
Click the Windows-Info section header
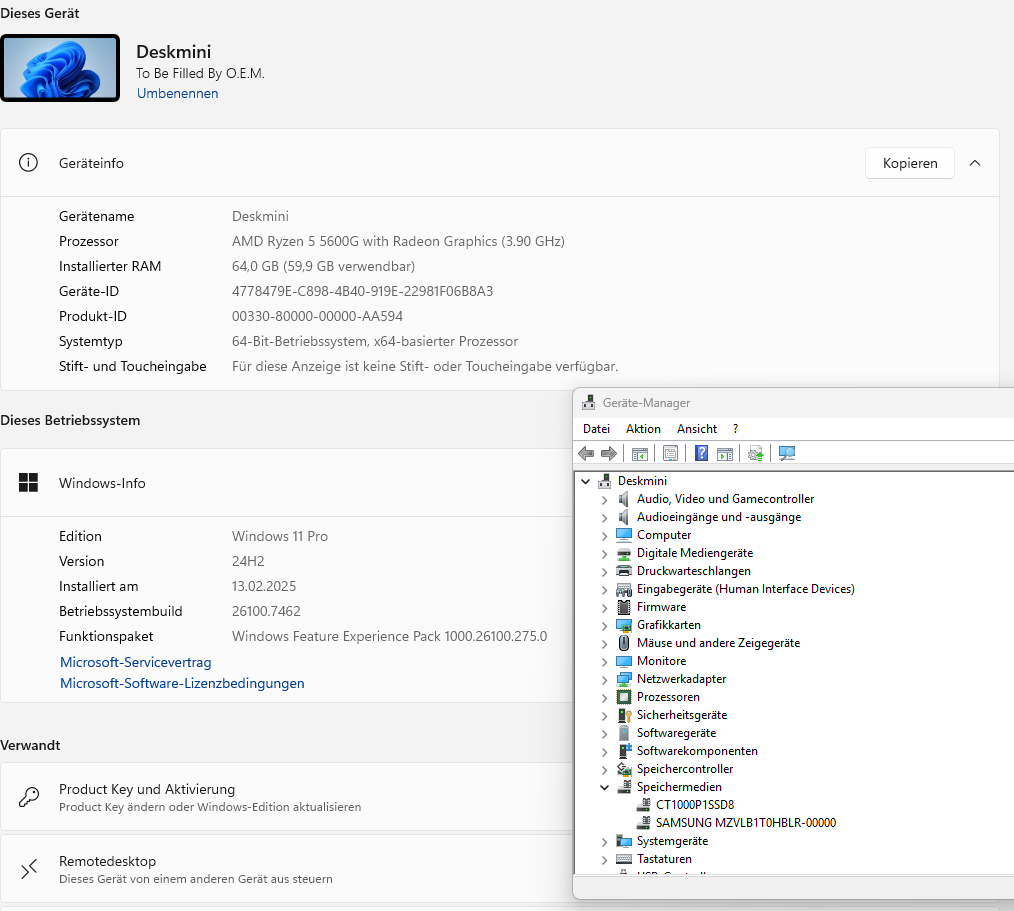(286, 482)
